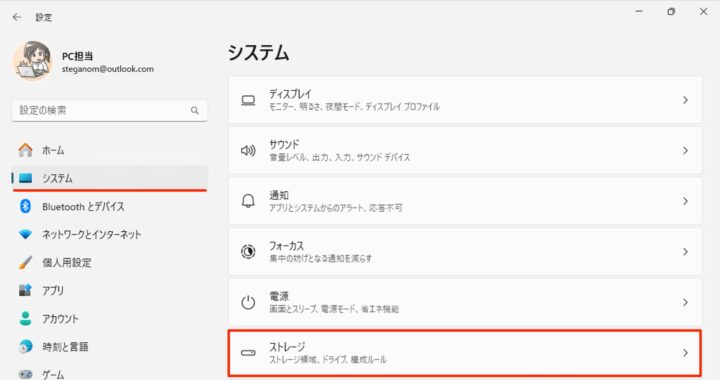Click the back arrow icon
Image resolution: width=720 pixels, height=380 pixels.
tap(17, 17)
